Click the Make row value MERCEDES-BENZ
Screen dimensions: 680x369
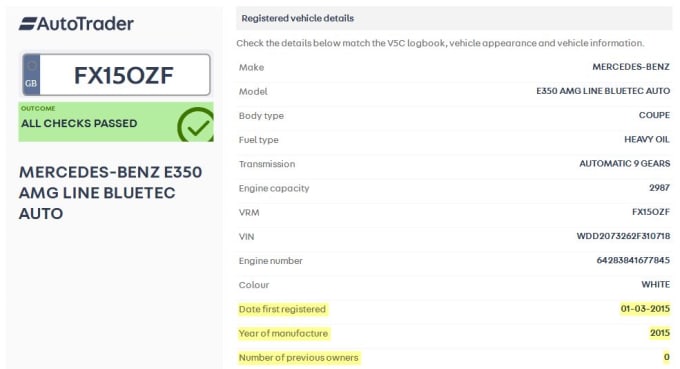tap(631, 67)
